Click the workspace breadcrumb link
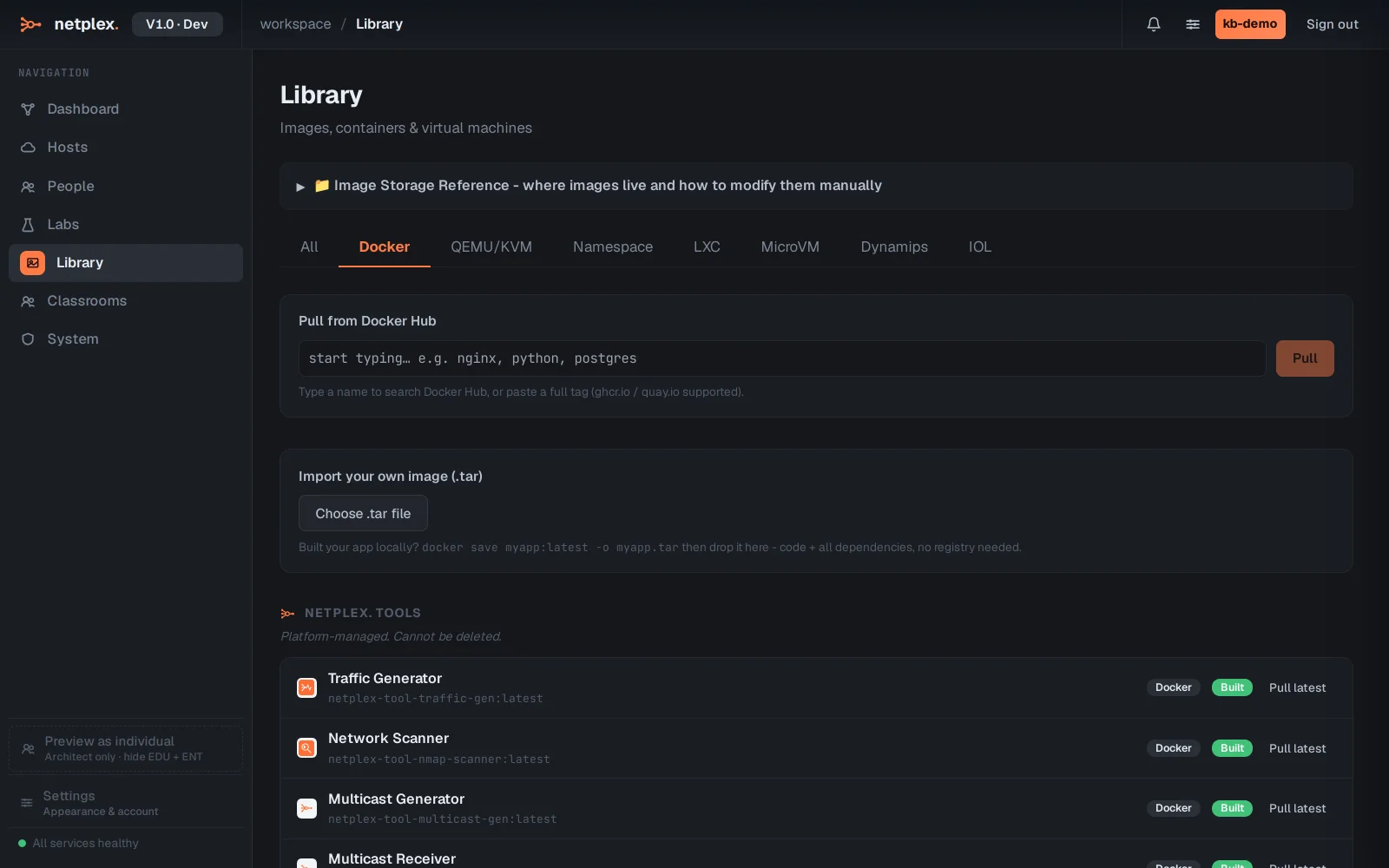 (x=295, y=24)
